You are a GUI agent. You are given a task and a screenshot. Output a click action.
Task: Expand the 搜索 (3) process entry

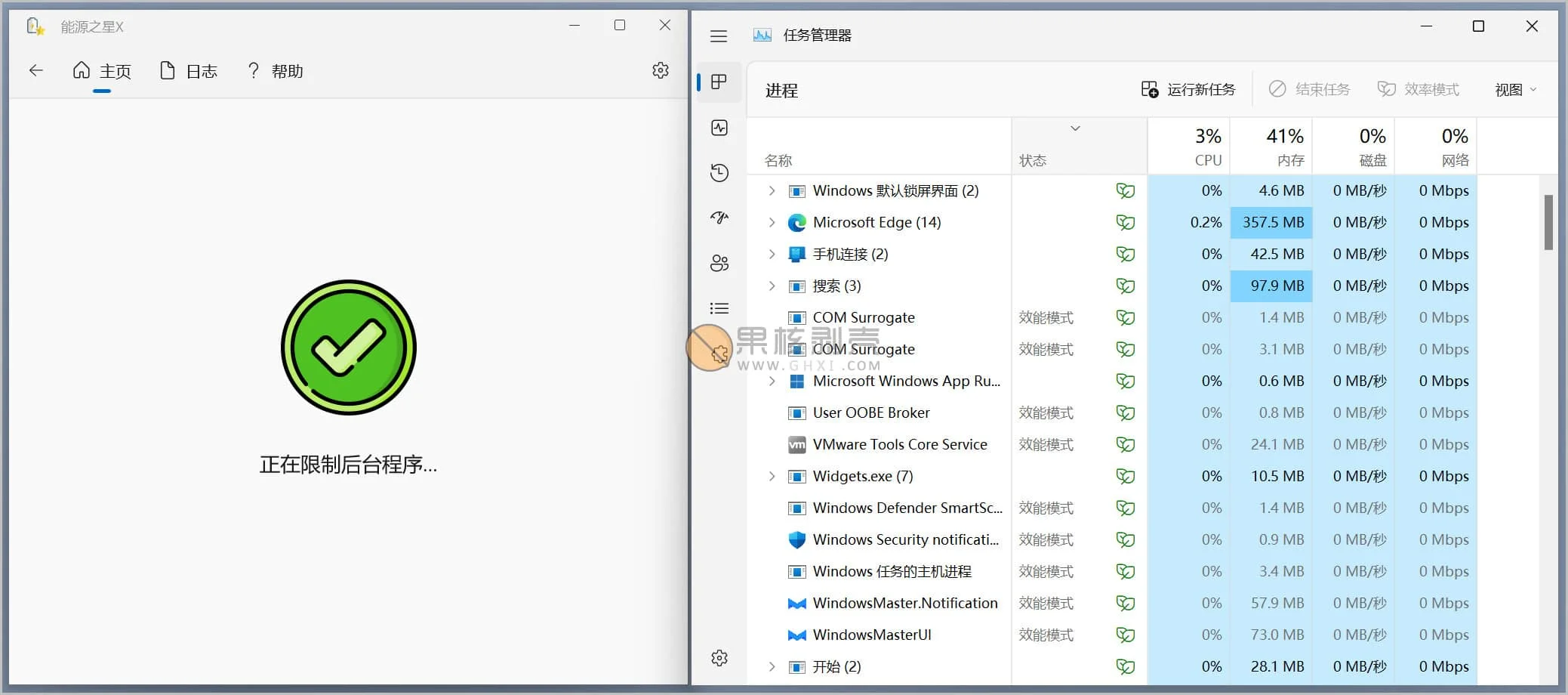tap(771, 286)
